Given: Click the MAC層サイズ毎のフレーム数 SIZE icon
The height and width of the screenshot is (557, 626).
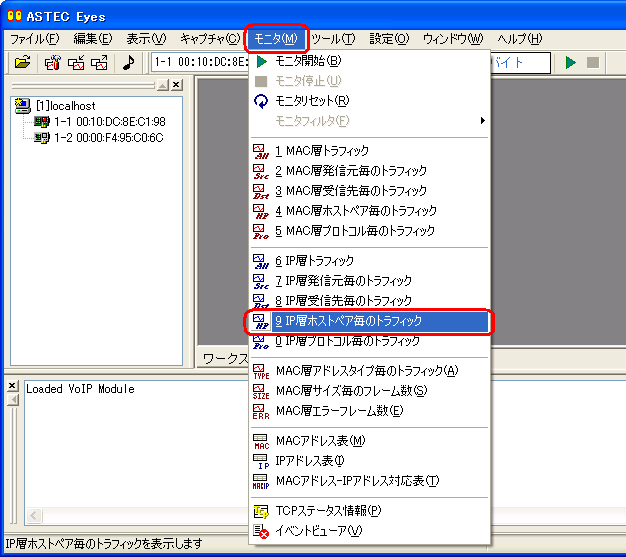Looking at the screenshot, I should point(261,391).
